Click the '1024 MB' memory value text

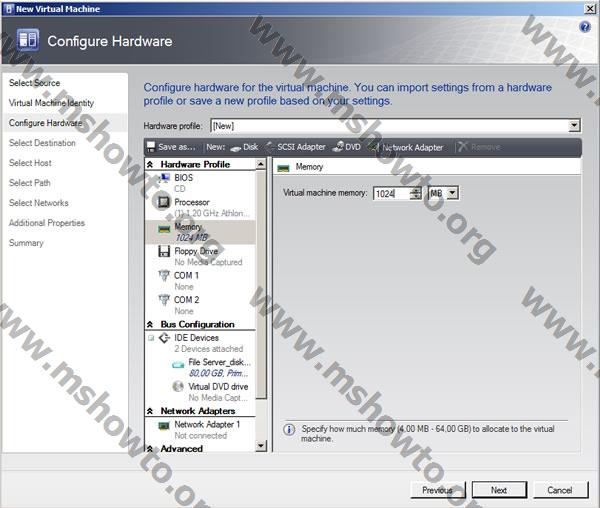click(x=192, y=238)
